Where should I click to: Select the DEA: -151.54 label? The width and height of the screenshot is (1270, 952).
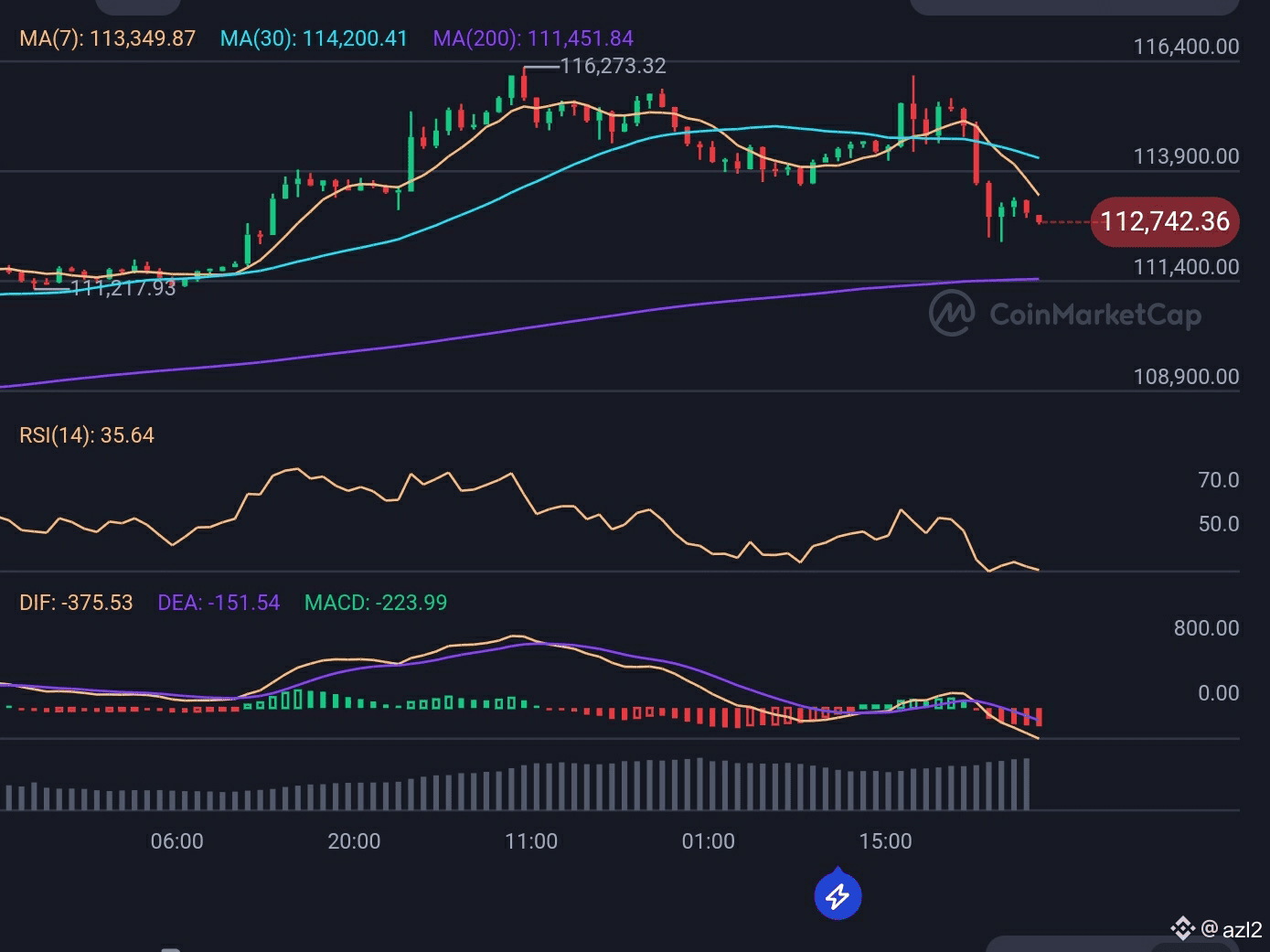219,603
